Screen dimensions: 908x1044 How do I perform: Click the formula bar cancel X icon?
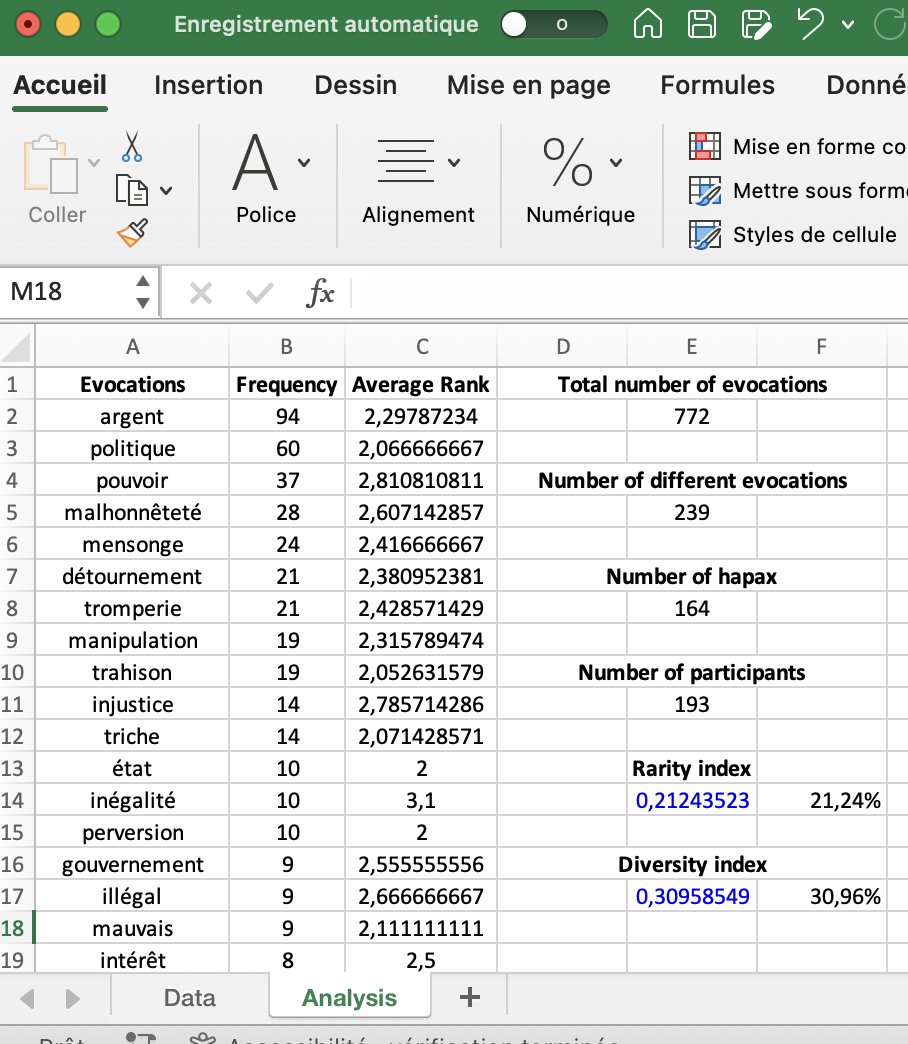[x=200, y=293]
